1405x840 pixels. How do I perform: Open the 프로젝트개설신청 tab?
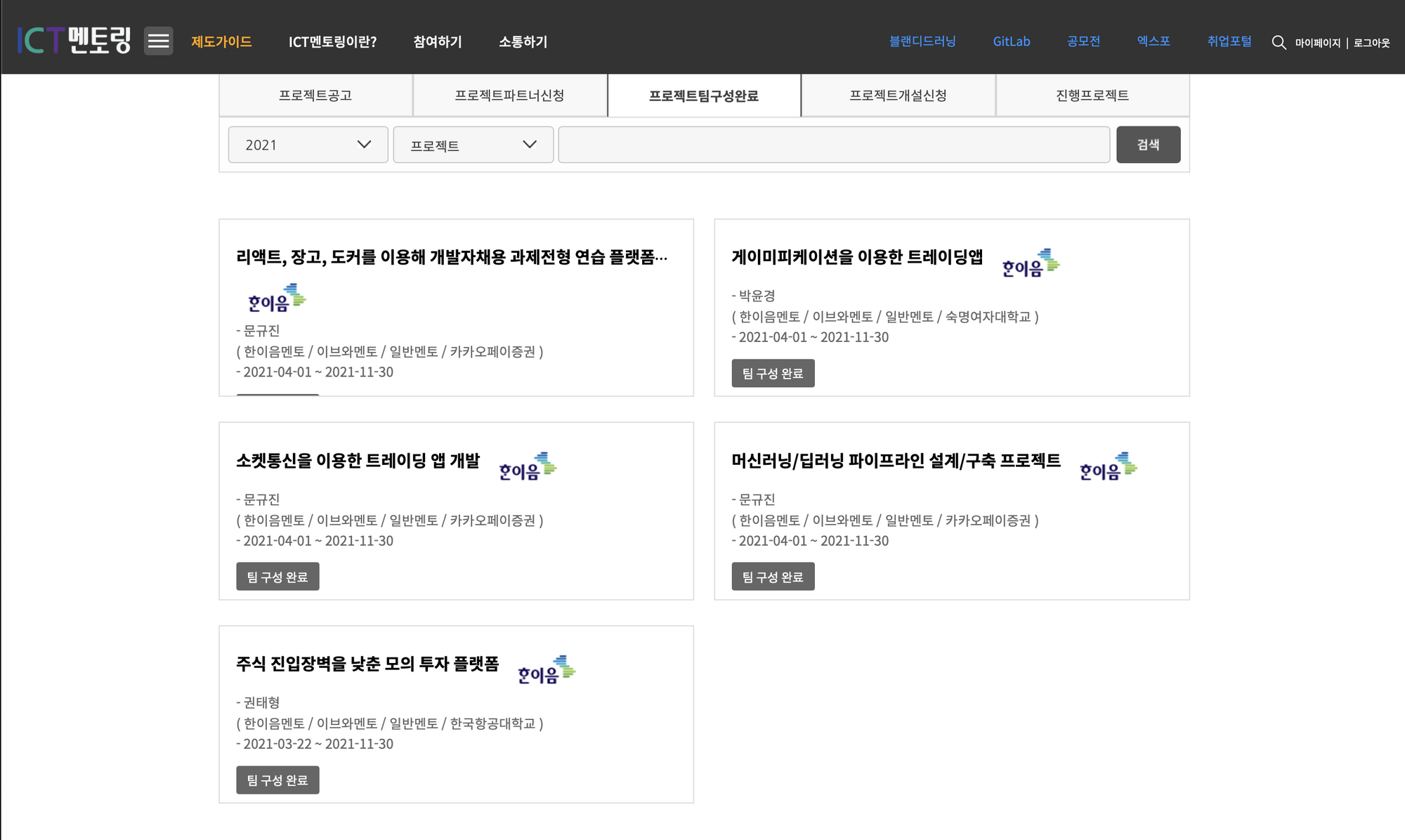[x=898, y=96]
